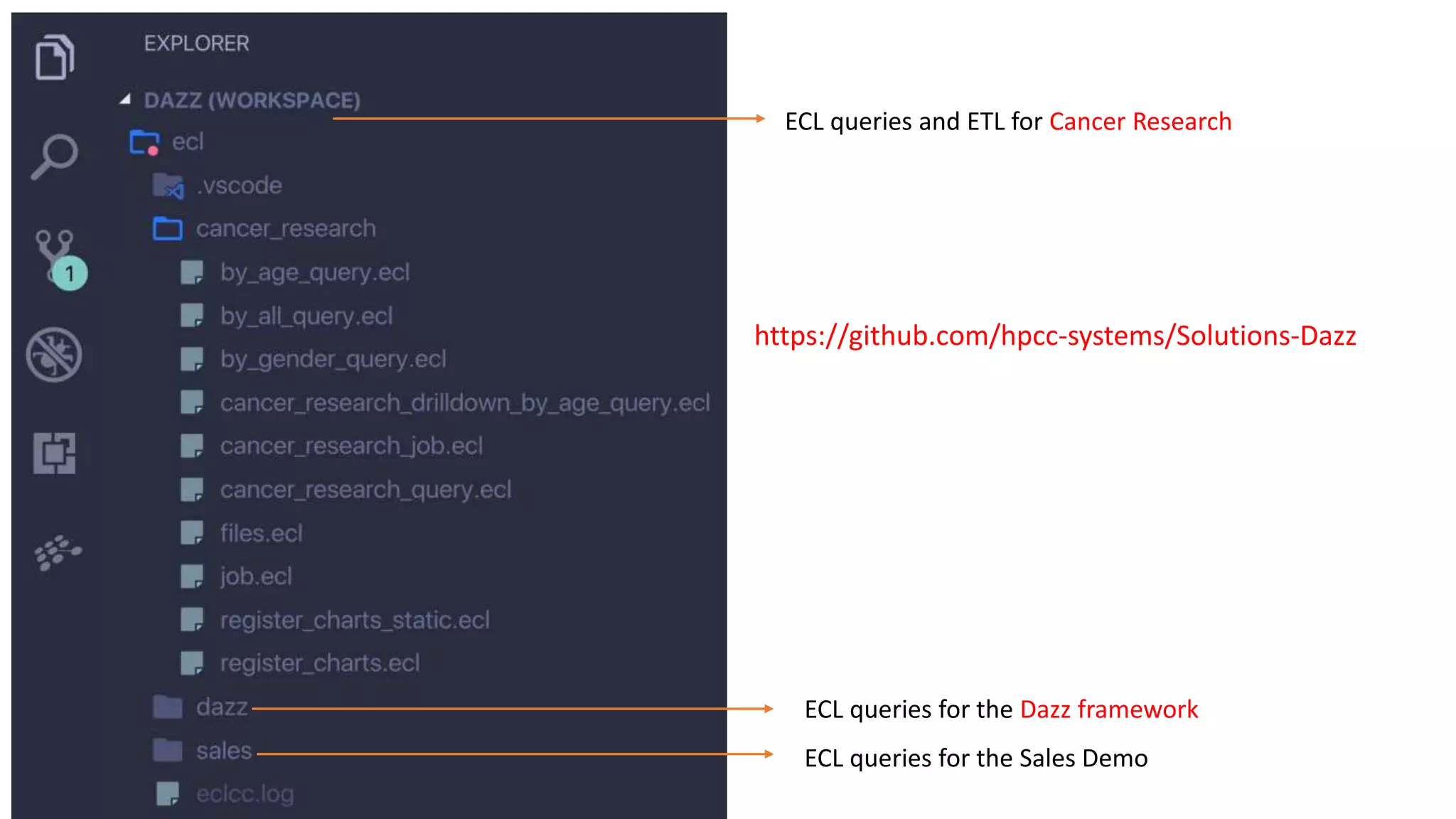Open cancer_research_job.ecl
Image resolution: width=1456 pixels, height=819 pixels.
351,446
